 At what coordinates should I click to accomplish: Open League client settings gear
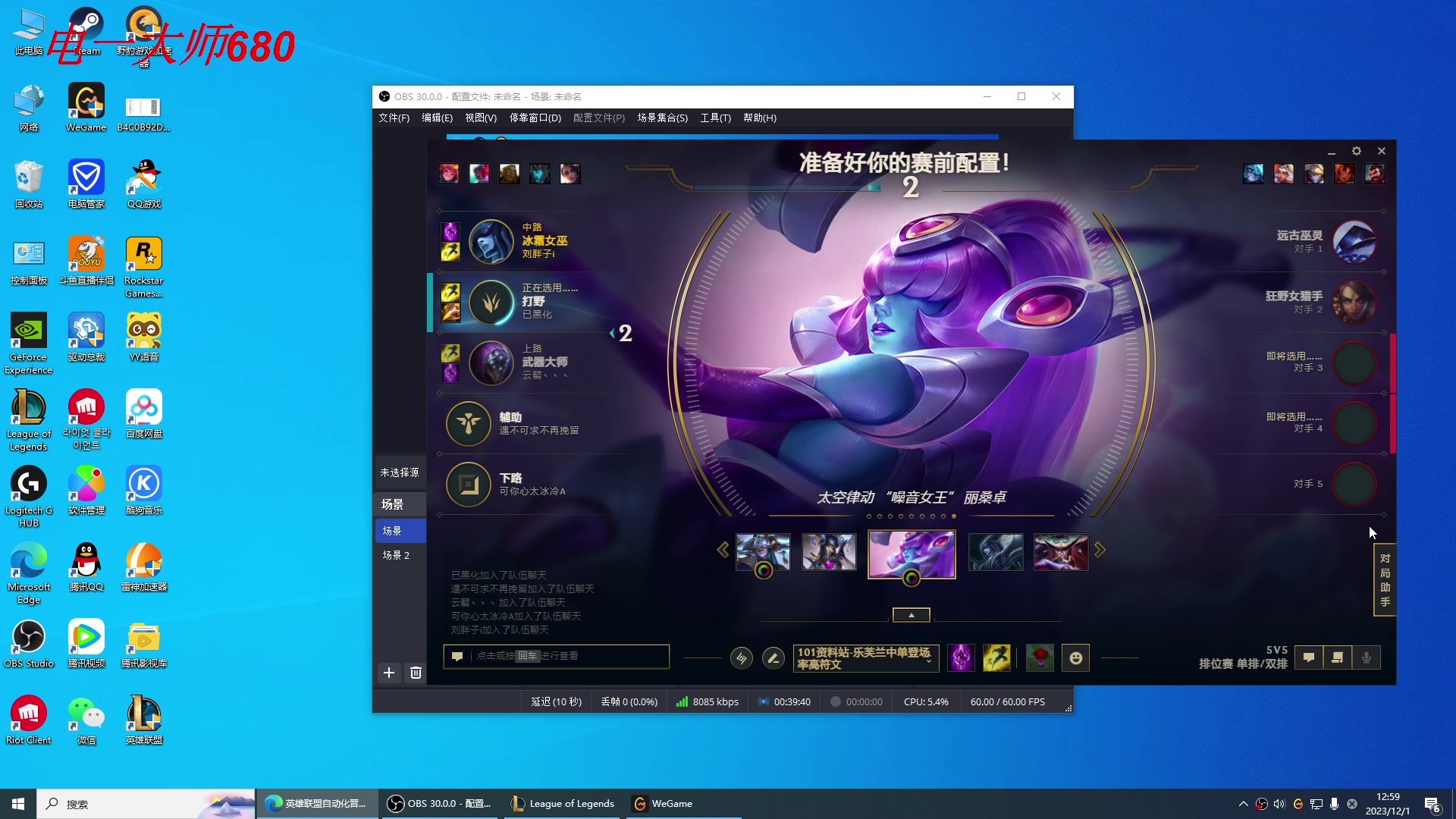tap(1357, 151)
